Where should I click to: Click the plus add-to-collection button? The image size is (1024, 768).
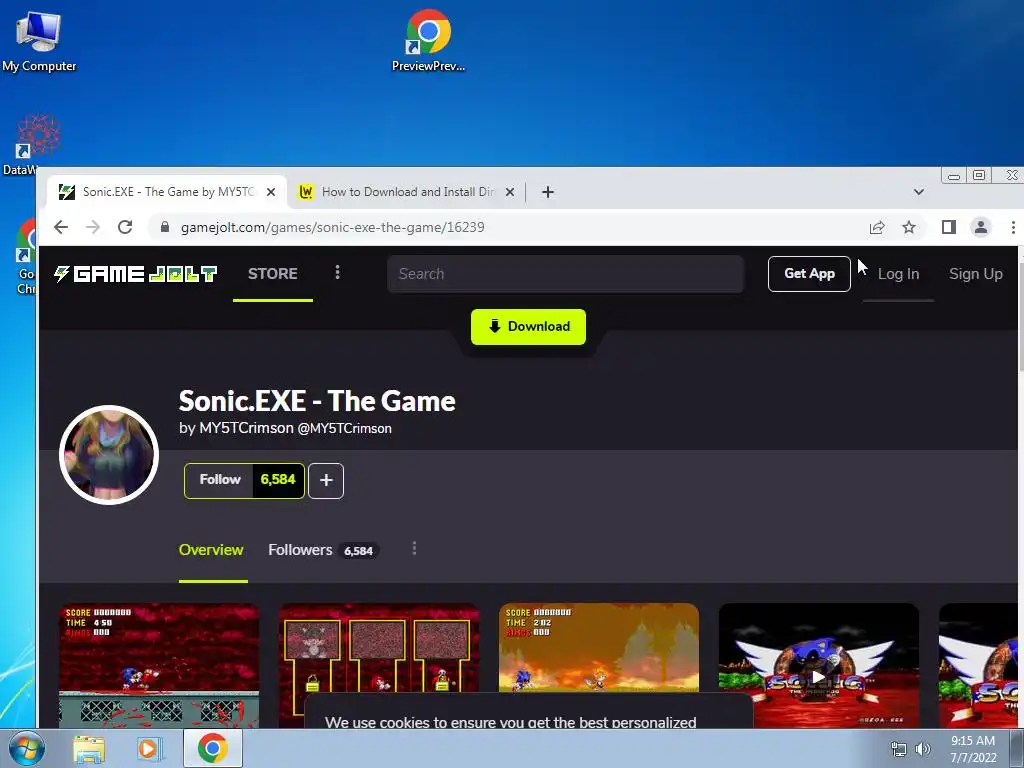(326, 481)
